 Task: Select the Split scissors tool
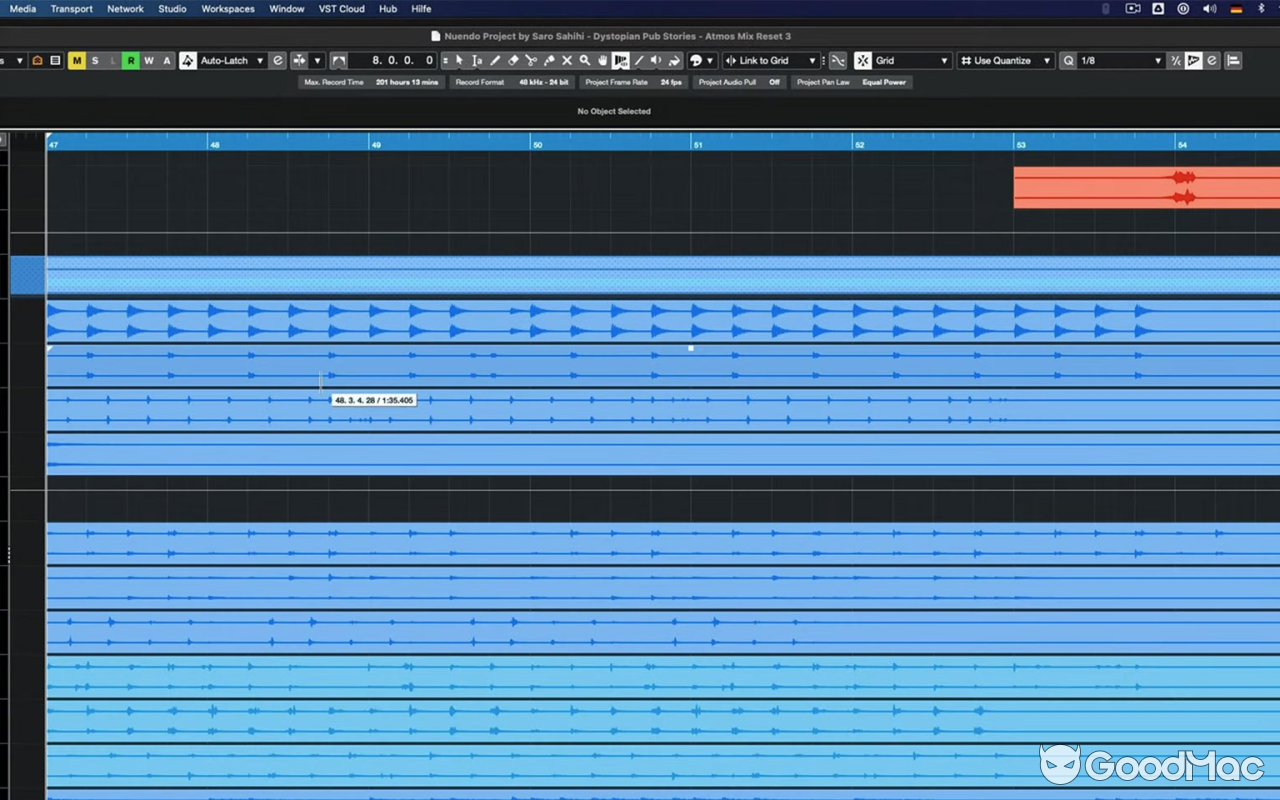tap(530, 61)
